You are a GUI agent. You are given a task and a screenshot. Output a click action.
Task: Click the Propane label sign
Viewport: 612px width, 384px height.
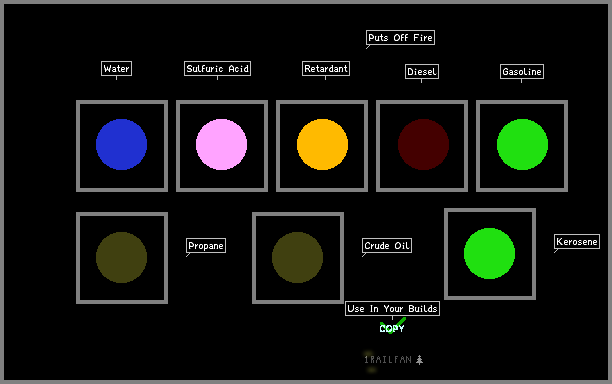(206, 246)
